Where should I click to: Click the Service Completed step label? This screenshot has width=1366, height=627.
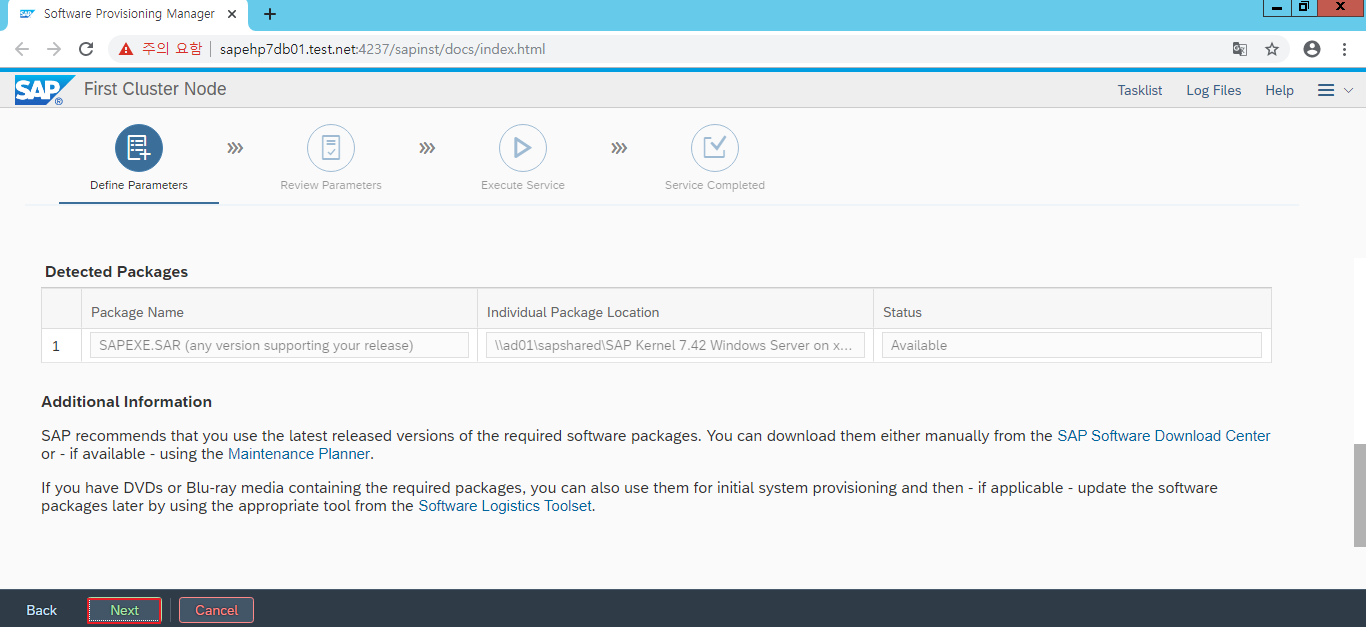point(715,185)
